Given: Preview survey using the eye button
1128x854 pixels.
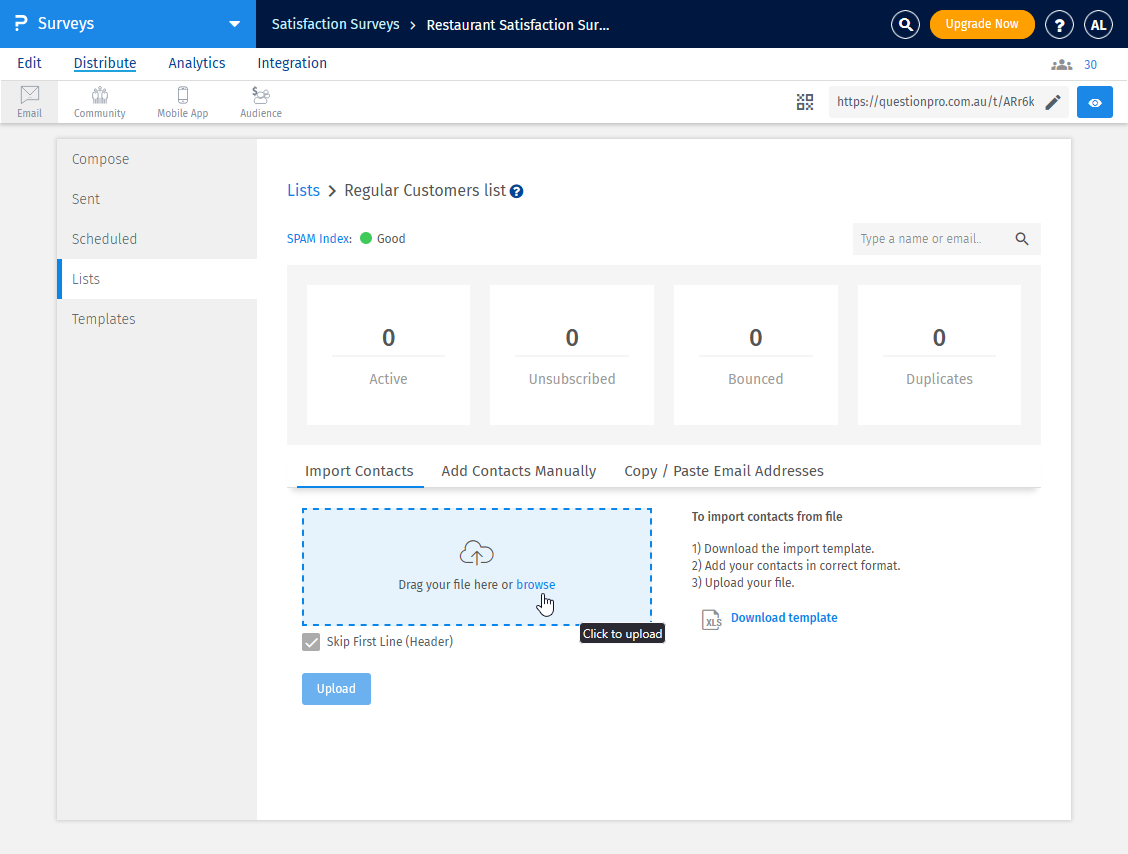Looking at the screenshot, I should pos(1095,102).
